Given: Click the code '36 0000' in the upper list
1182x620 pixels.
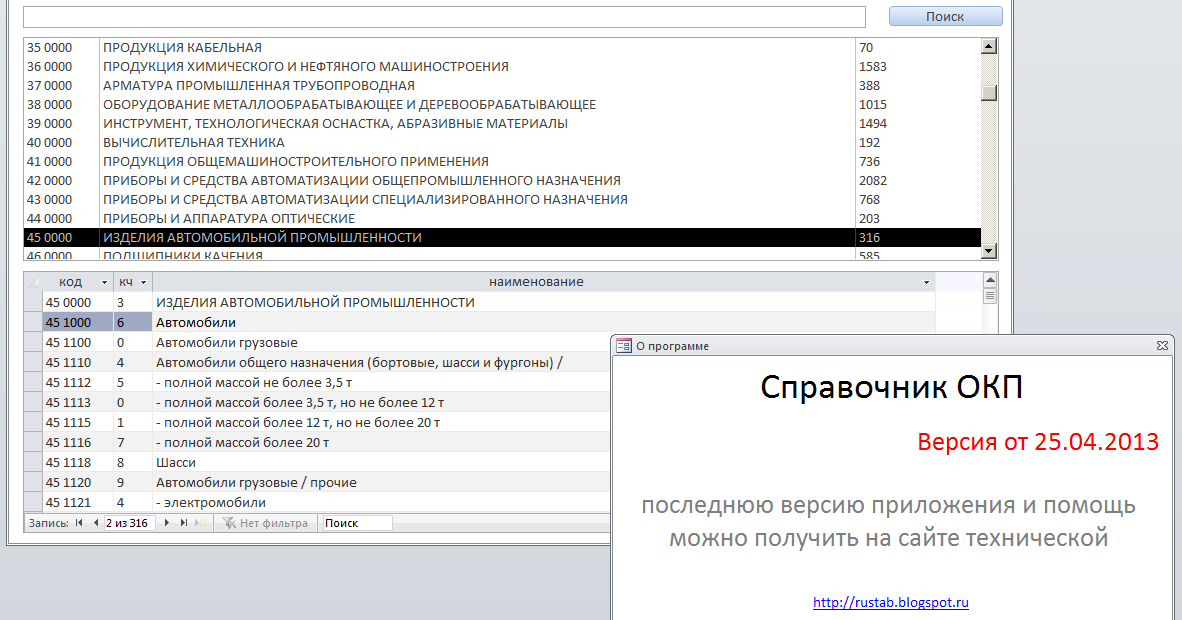Looking at the screenshot, I should point(50,66).
